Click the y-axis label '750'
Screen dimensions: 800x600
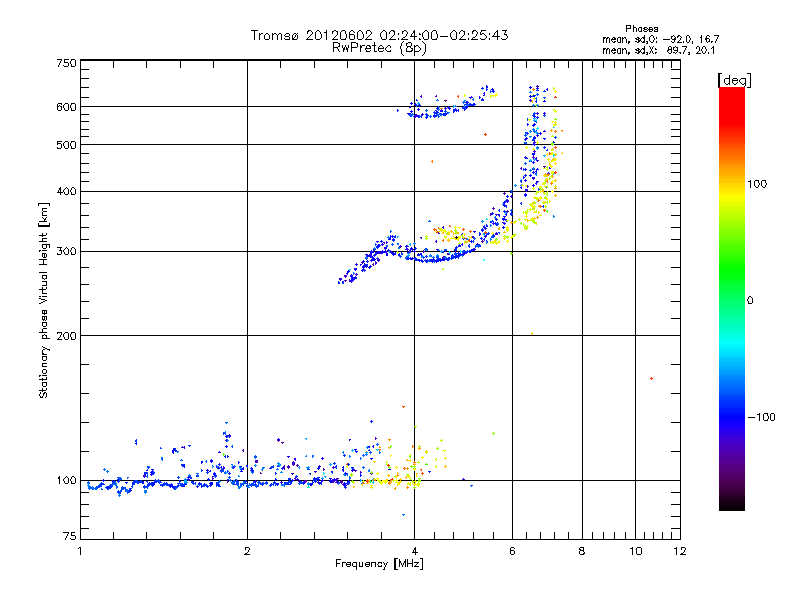pos(66,63)
